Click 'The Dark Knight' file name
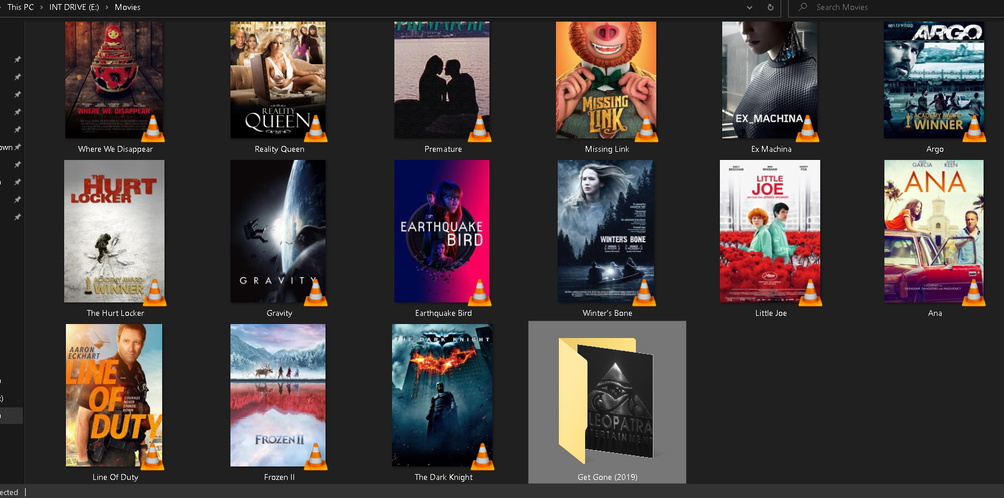Image resolution: width=1004 pixels, height=498 pixels. (443, 477)
